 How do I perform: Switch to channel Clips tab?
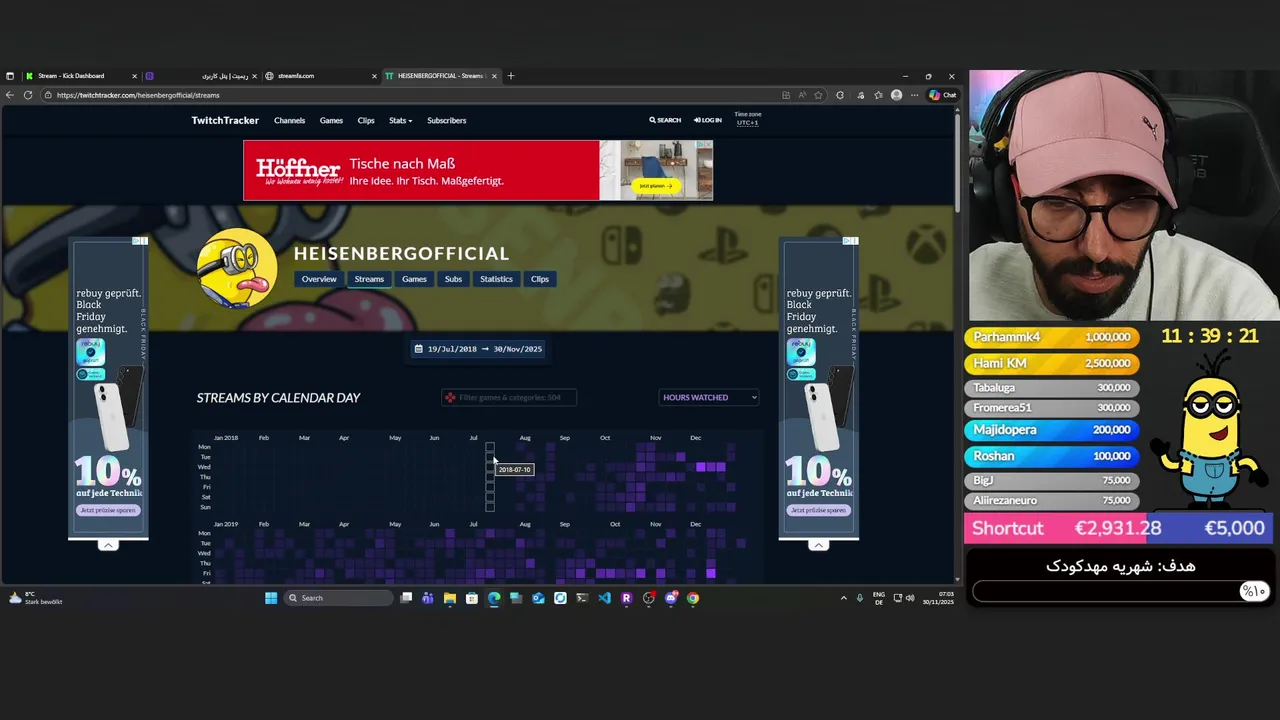540,279
